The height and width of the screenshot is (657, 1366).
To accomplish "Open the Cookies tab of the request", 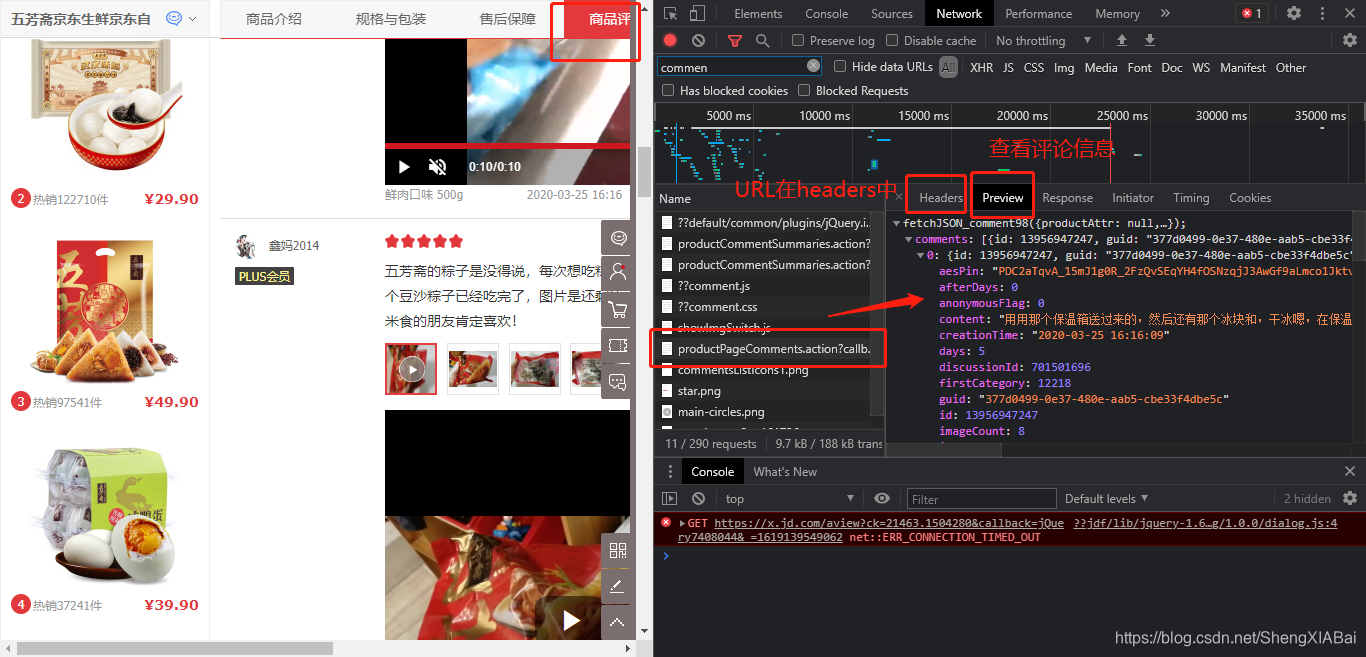I will coord(1250,197).
